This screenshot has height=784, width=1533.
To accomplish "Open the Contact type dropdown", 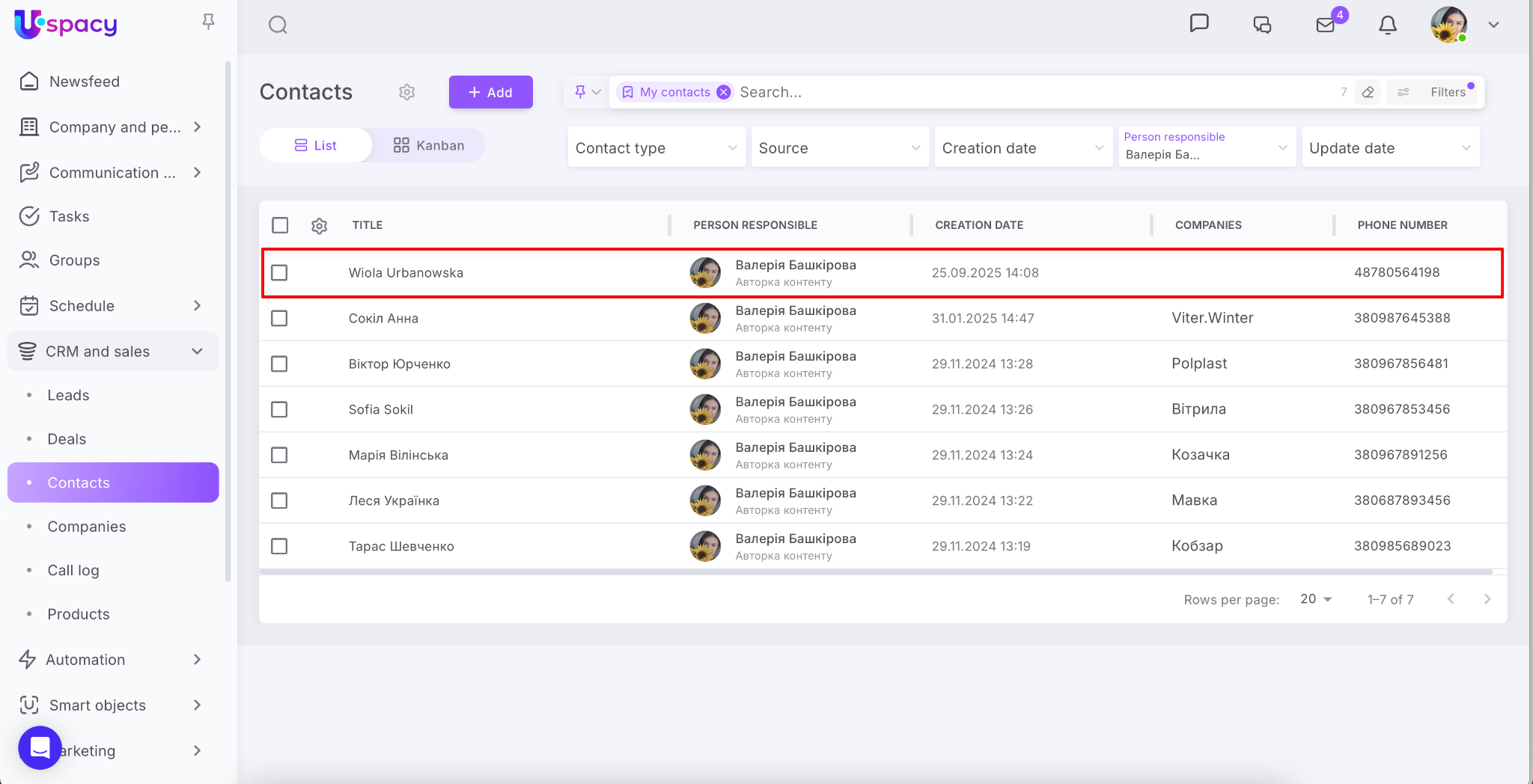I will click(656, 148).
